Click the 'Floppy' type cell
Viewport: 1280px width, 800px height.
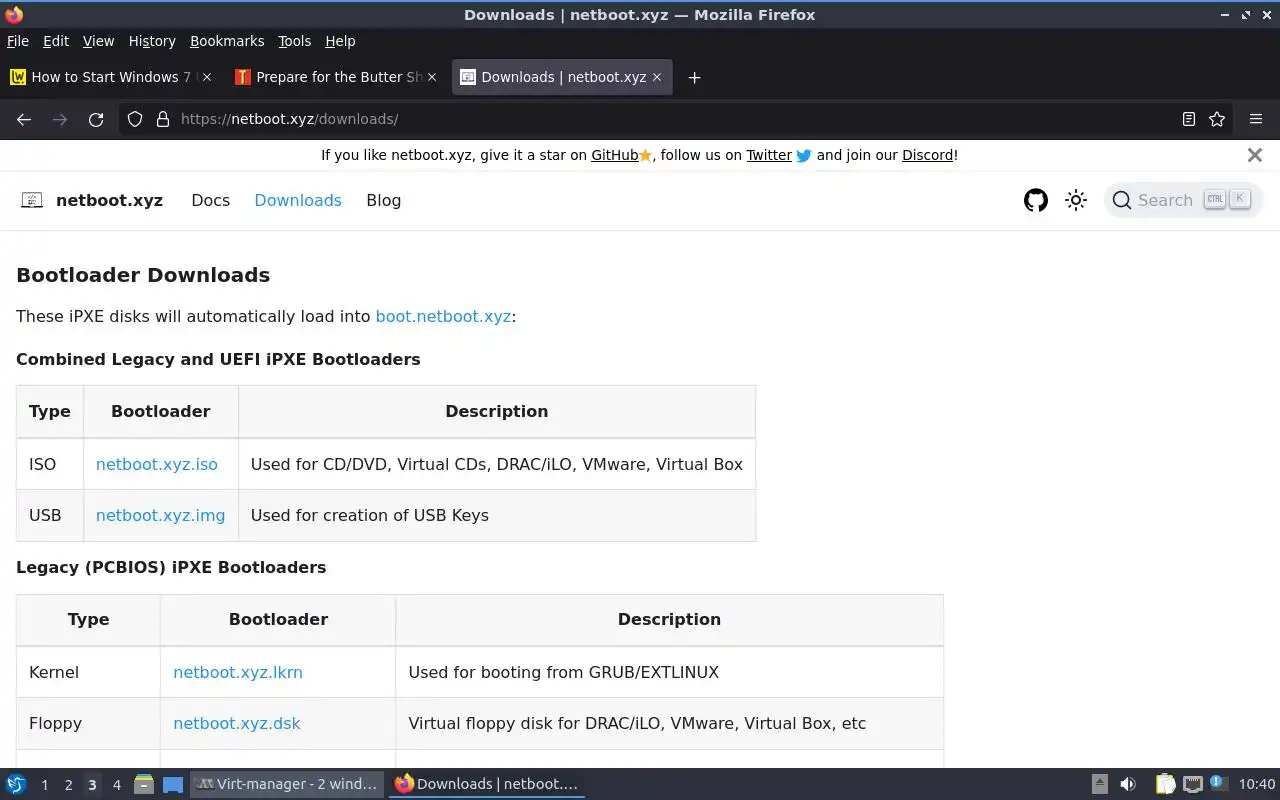click(x=88, y=723)
